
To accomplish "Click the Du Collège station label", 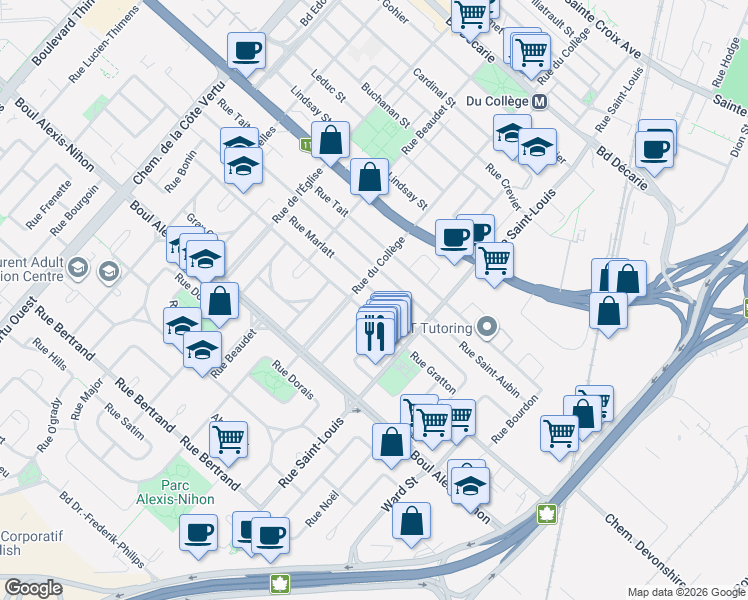I will point(498,102).
